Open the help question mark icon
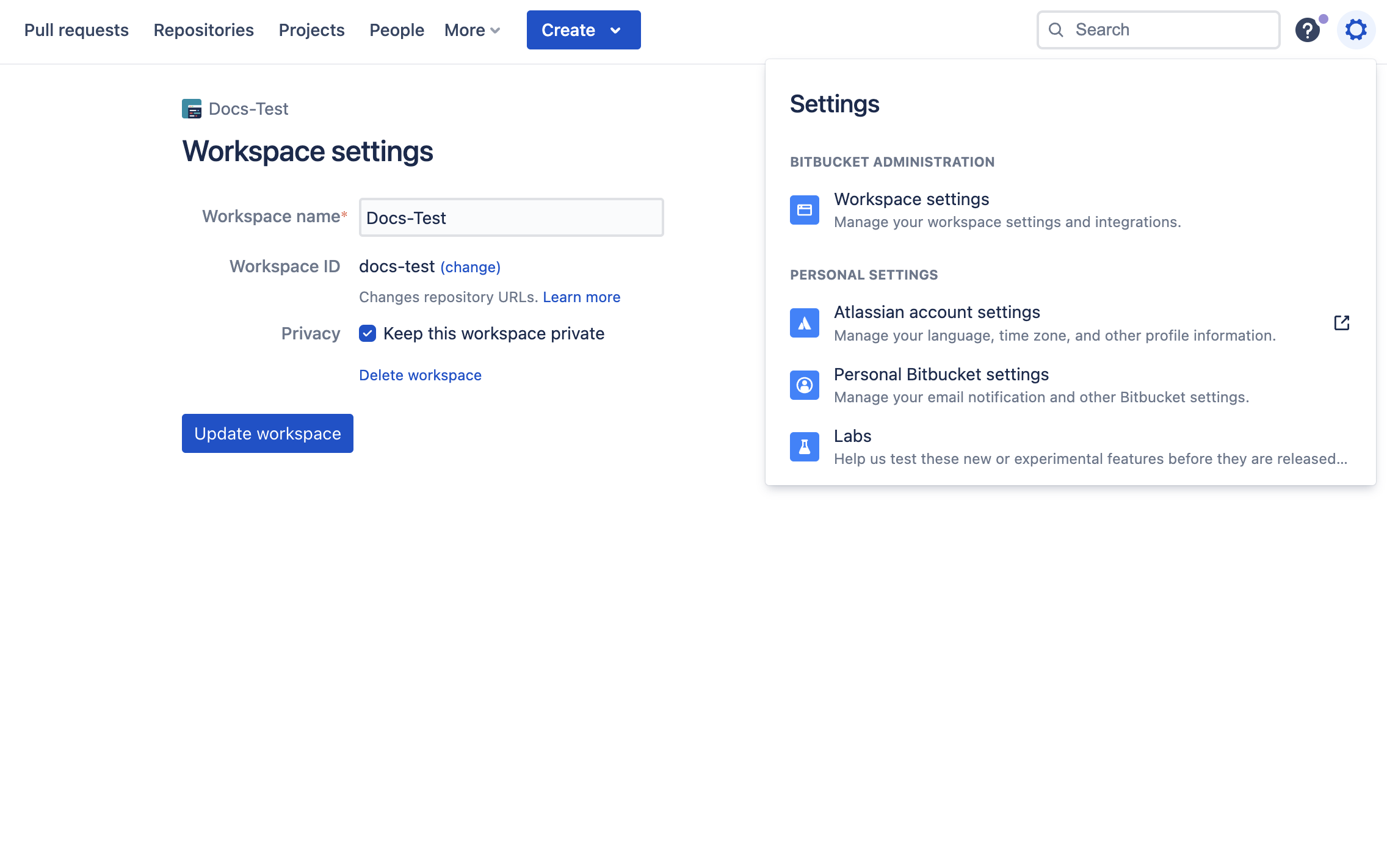This screenshot has width=1387, height=868. (x=1308, y=30)
